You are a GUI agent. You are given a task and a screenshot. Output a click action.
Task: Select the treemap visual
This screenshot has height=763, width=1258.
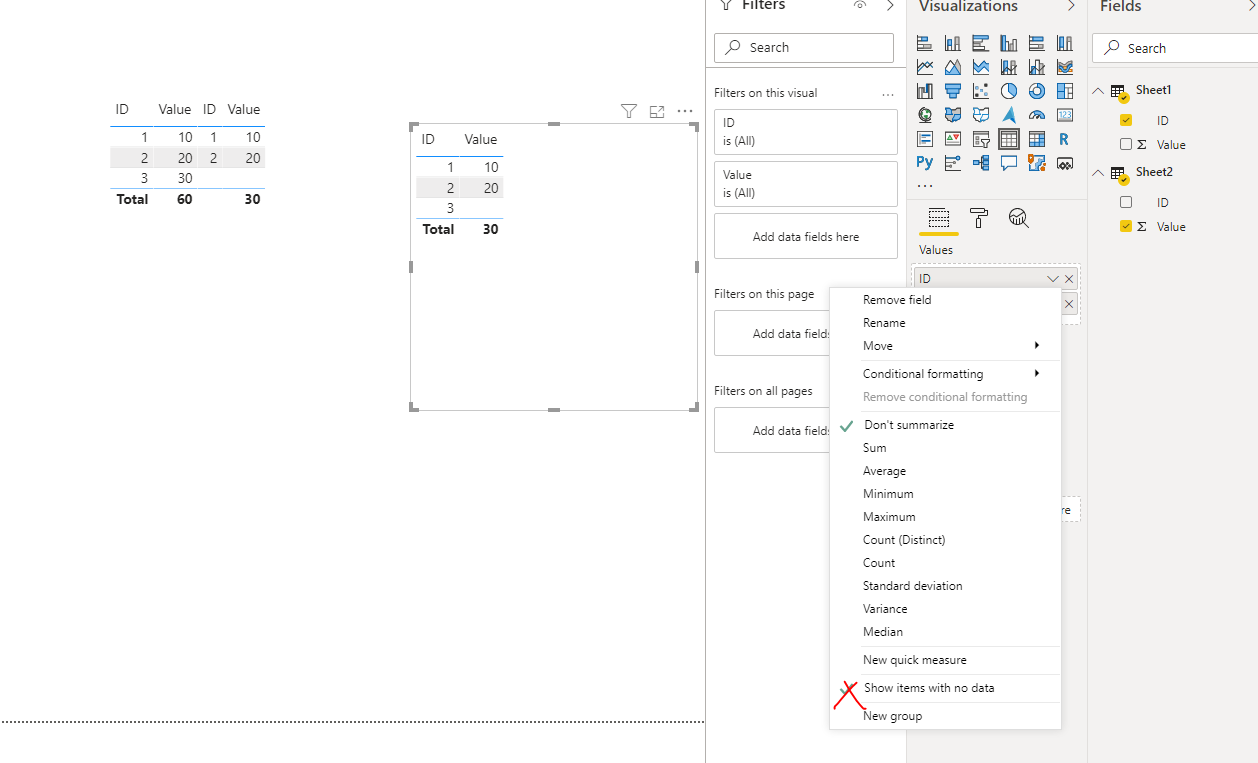(x=1064, y=91)
